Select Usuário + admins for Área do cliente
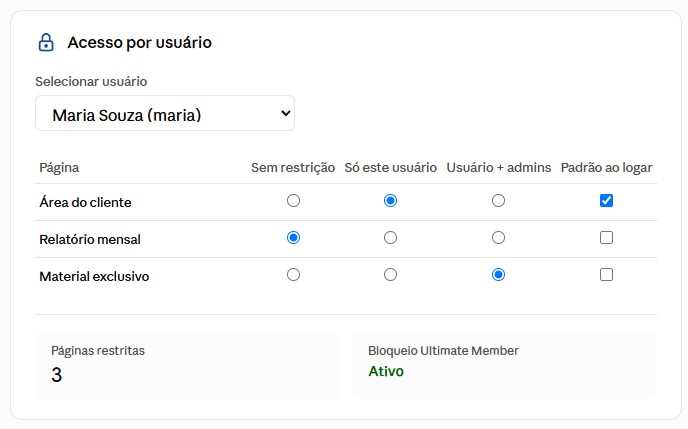Viewport: 688px width, 429px height. click(498, 200)
